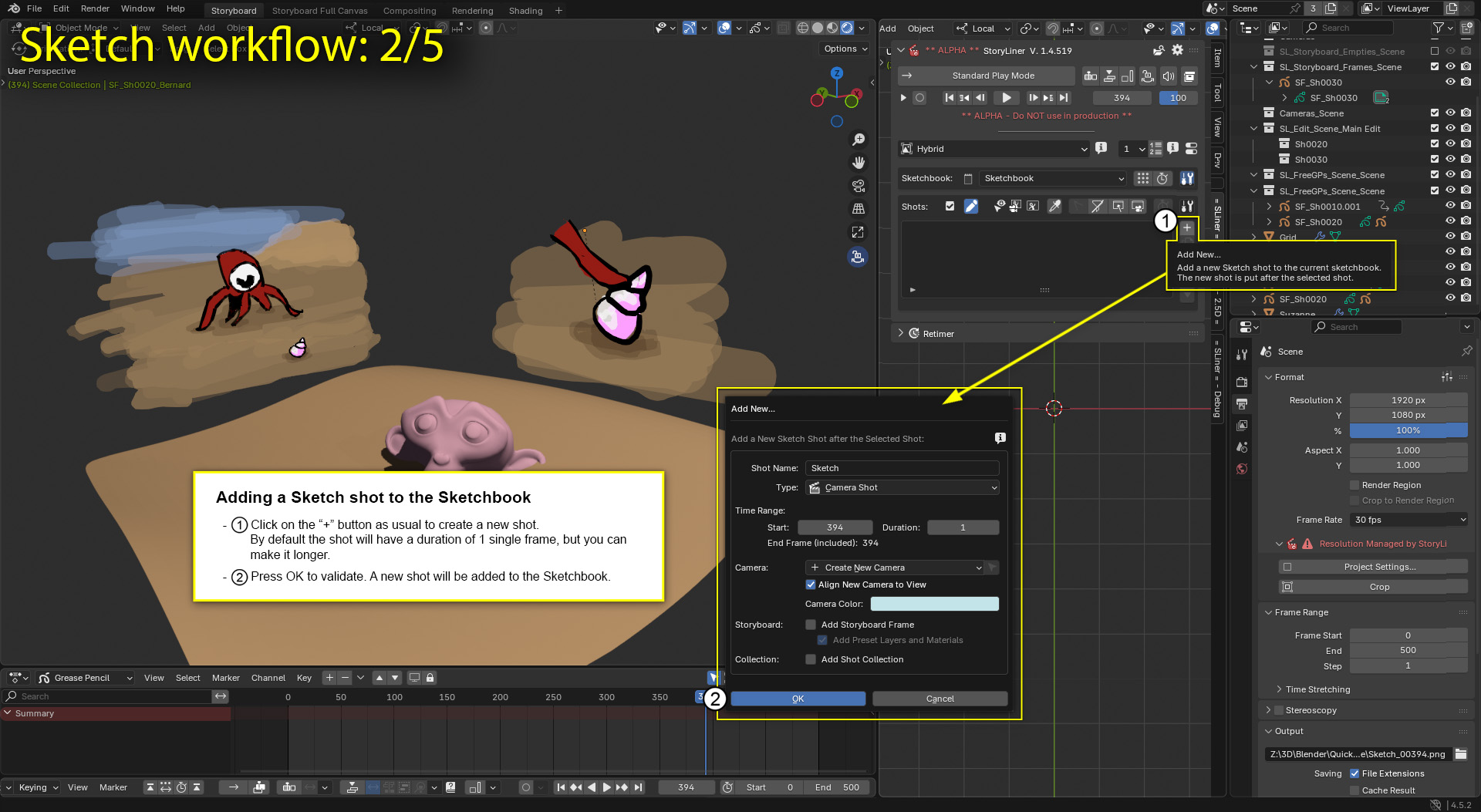Viewport: 1481px width, 812px height.
Task: Click the hand pan view icon
Action: [x=858, y=163]
